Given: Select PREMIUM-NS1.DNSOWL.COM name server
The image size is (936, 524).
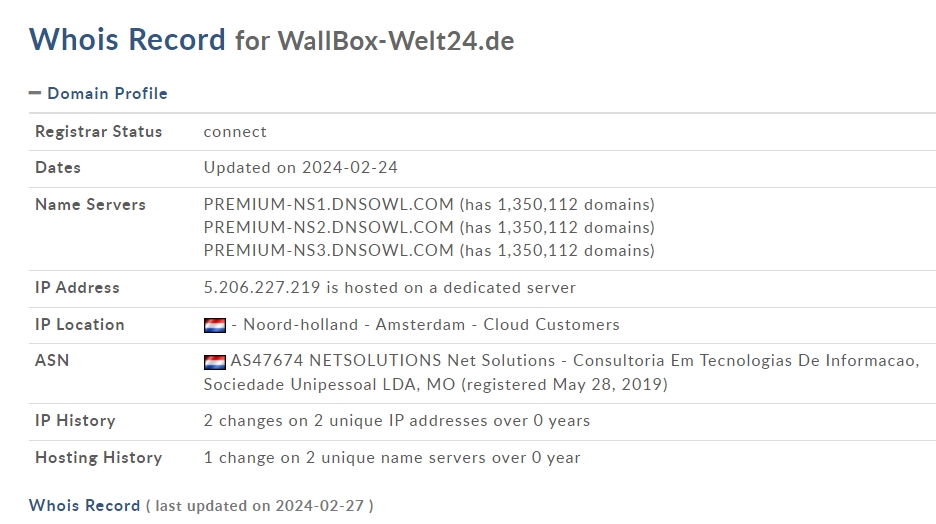Looking at the screenshot, I should (x=328, y=205).
